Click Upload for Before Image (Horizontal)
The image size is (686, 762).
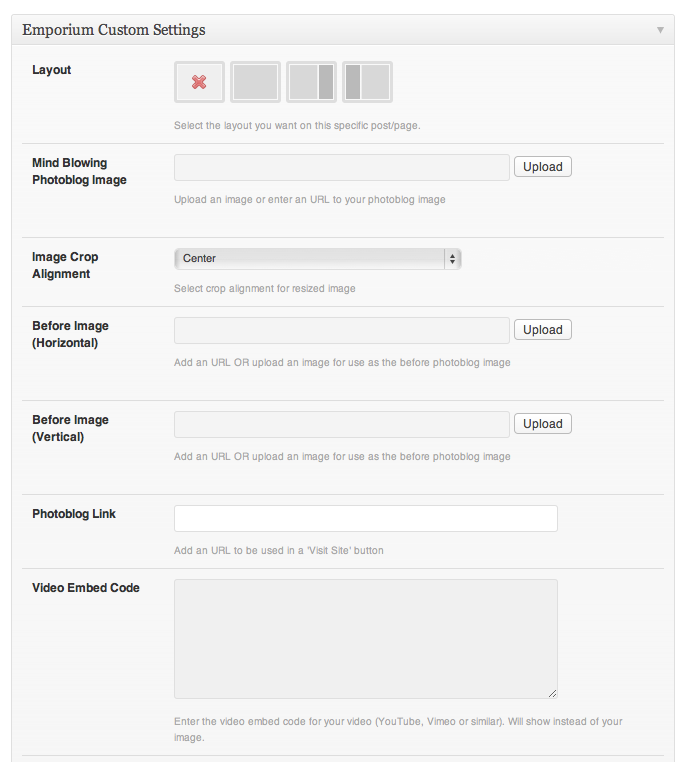[x=543, y=330]
